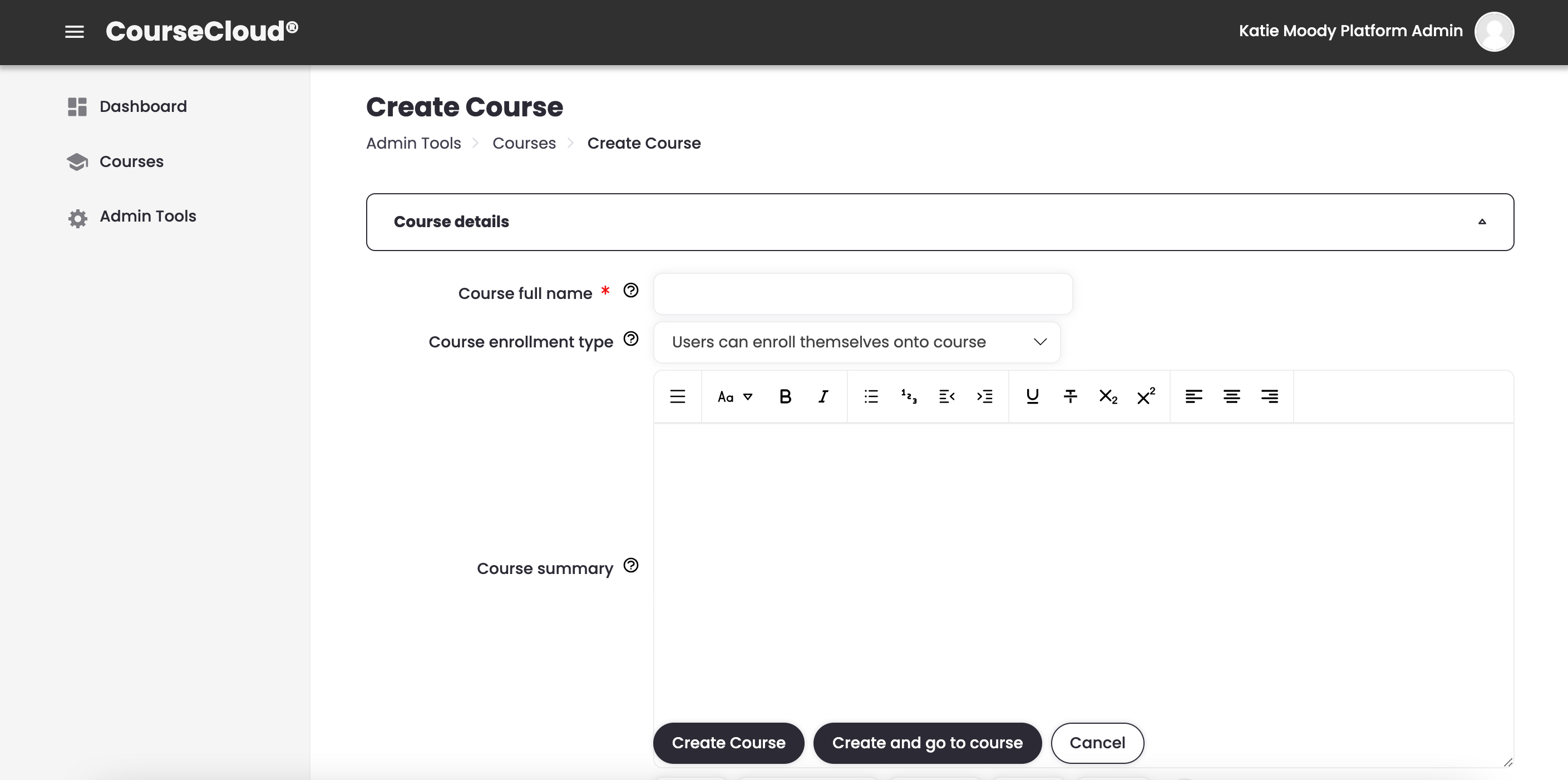The height and width of the screenshot is (780, 1568).
Task: Focus the Course full name field
Action: (x=862, y=294)
